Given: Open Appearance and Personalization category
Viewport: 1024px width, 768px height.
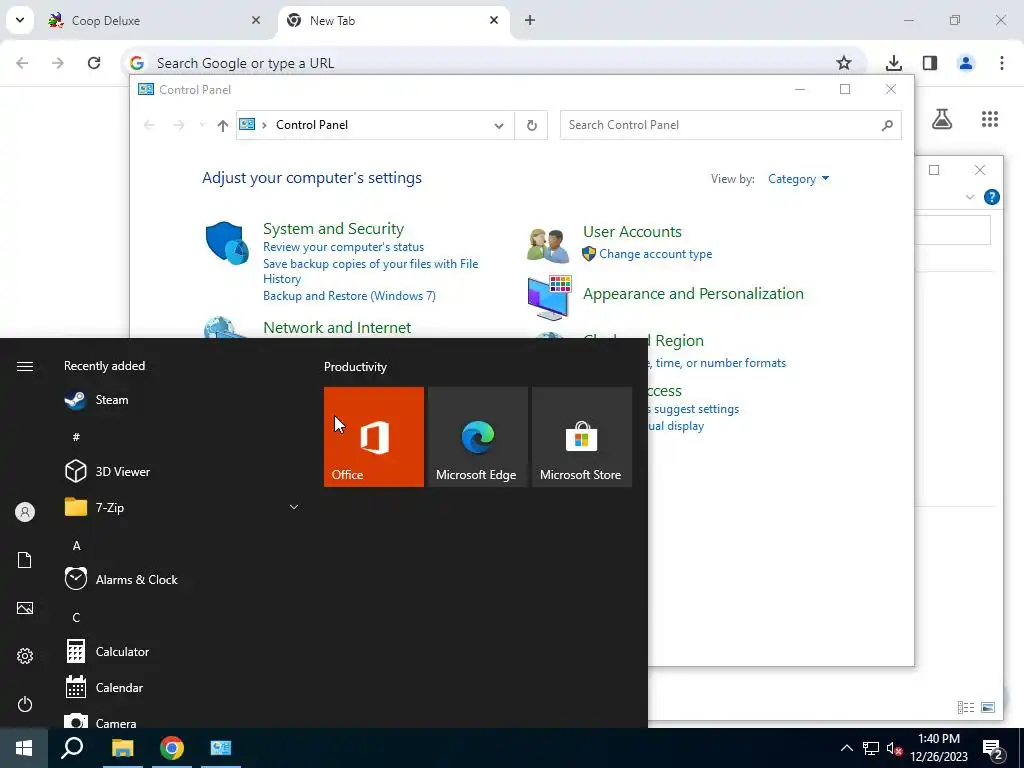Looking at the screenshot, I should [693, 294].
